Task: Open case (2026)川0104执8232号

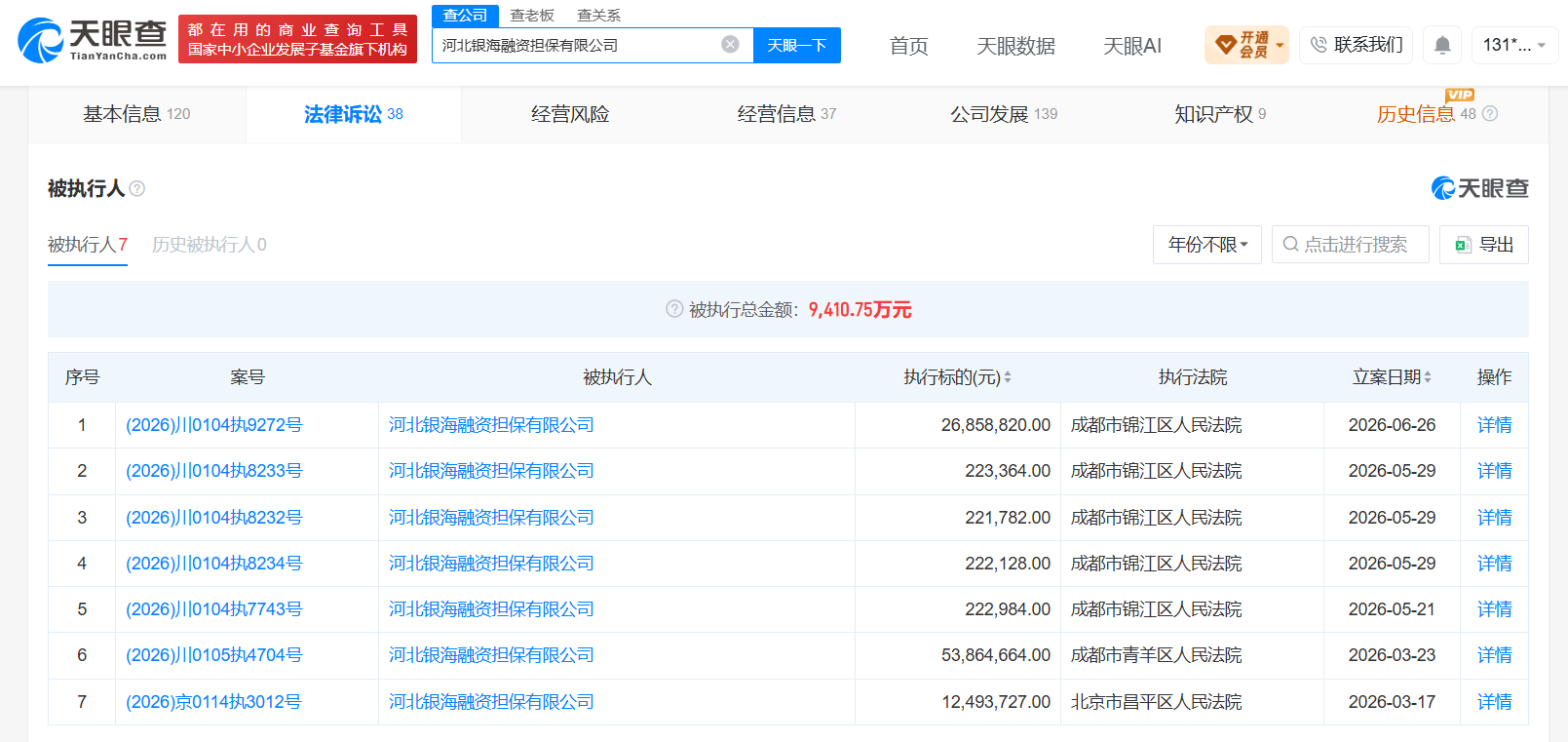Action: (x=213, y=518)
